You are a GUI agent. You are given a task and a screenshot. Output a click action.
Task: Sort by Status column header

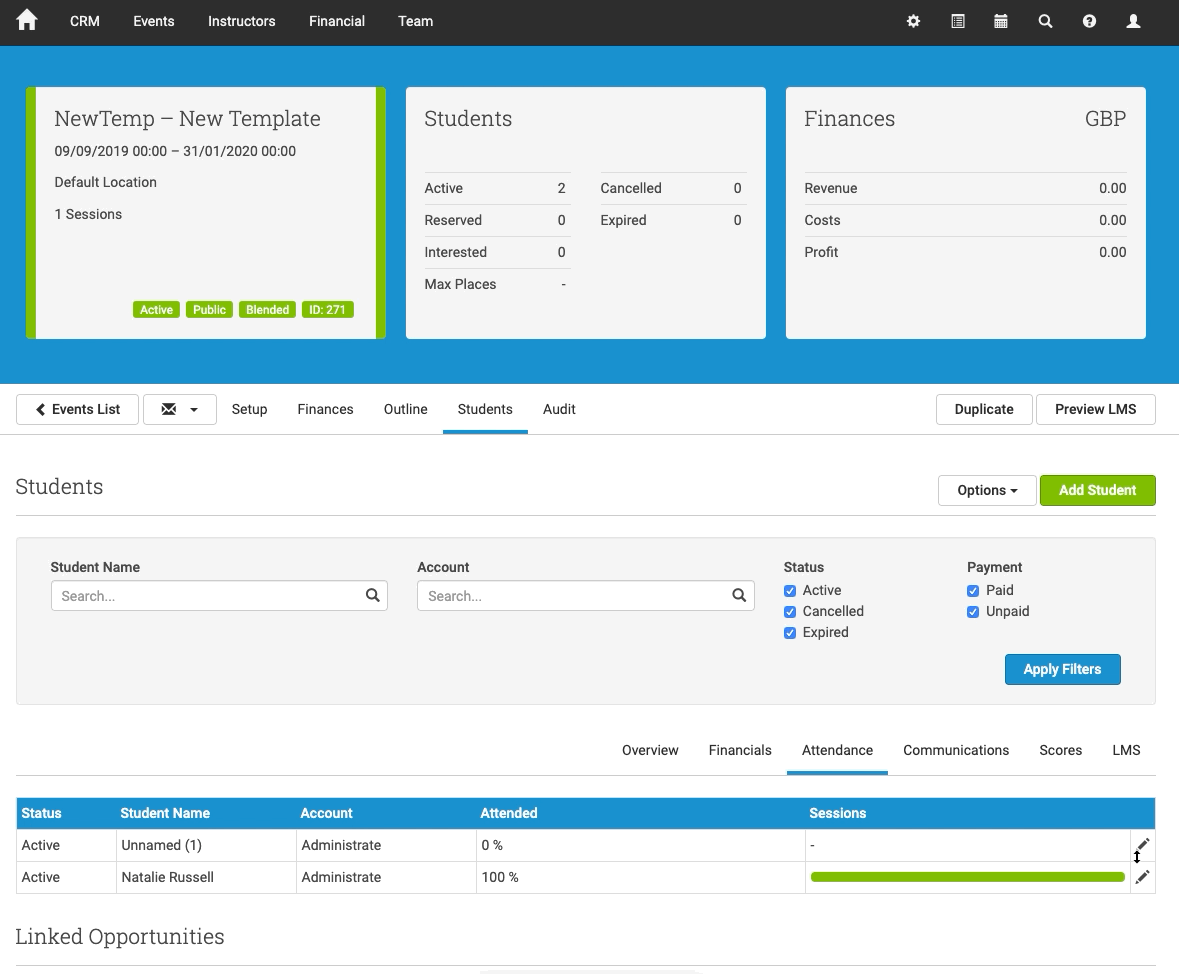[x=41, y=813]
